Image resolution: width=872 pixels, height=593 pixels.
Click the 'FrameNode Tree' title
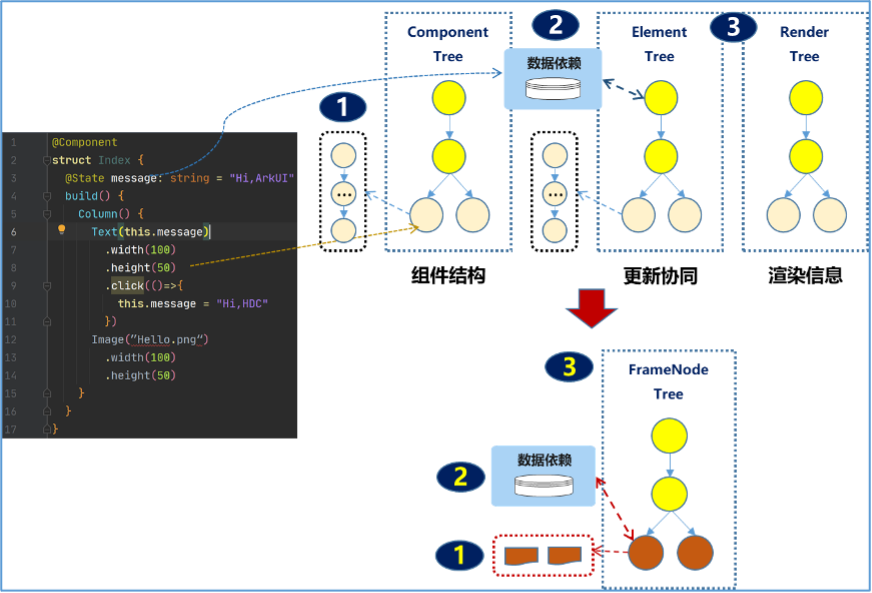coord(668,382)
